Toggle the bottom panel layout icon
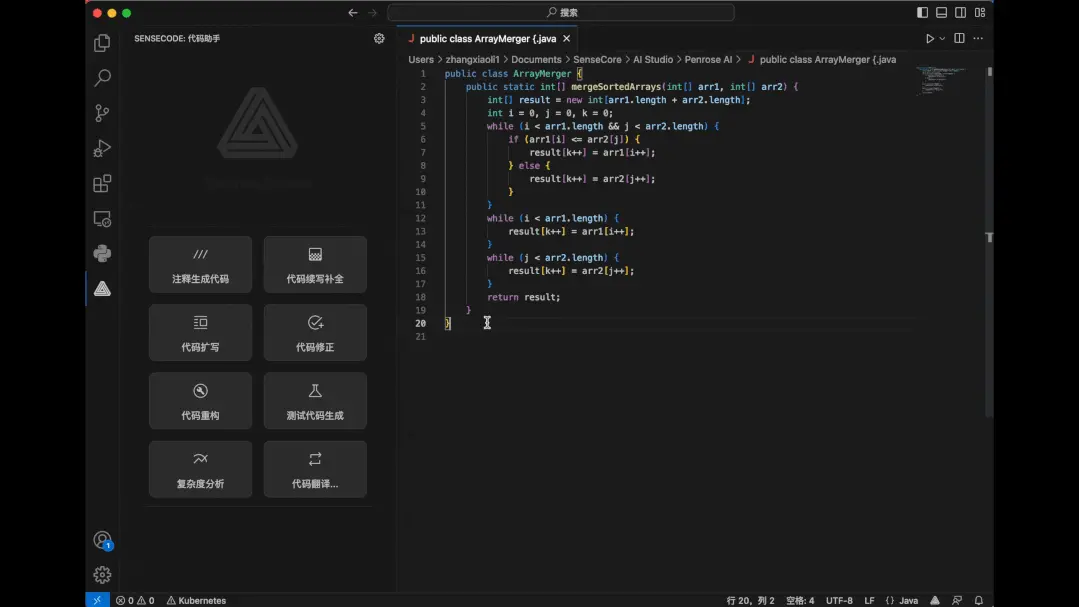Screen dimensions: 1079x607 pos(941,12)
